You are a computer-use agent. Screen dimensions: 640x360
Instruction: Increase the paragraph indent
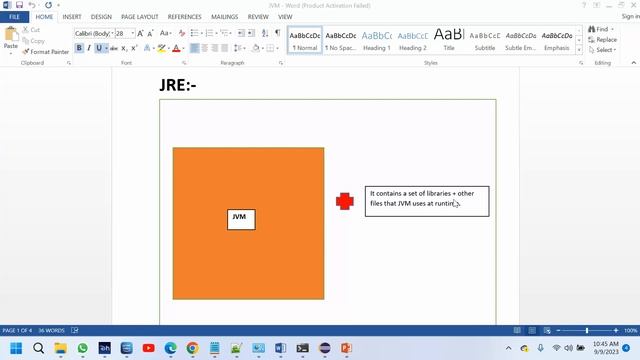click(251, 33)
